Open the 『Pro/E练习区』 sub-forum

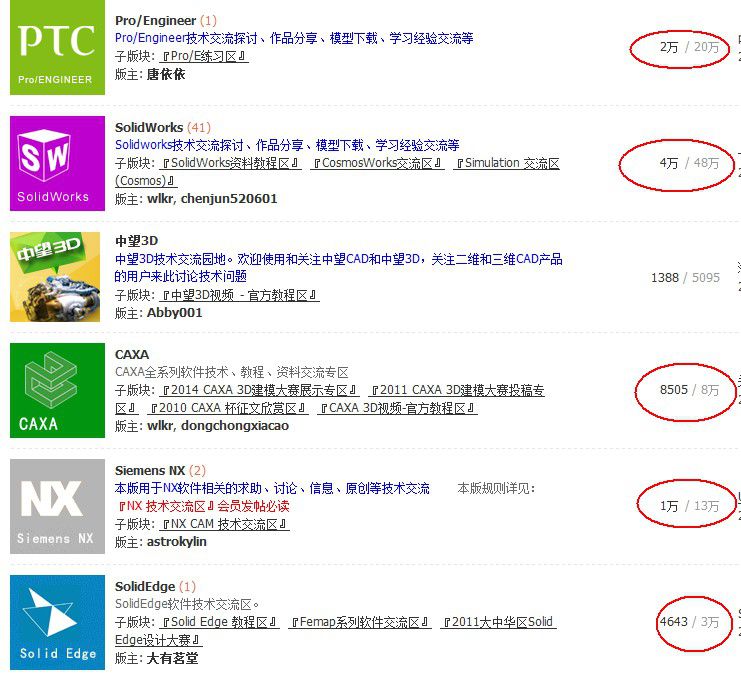204,56
